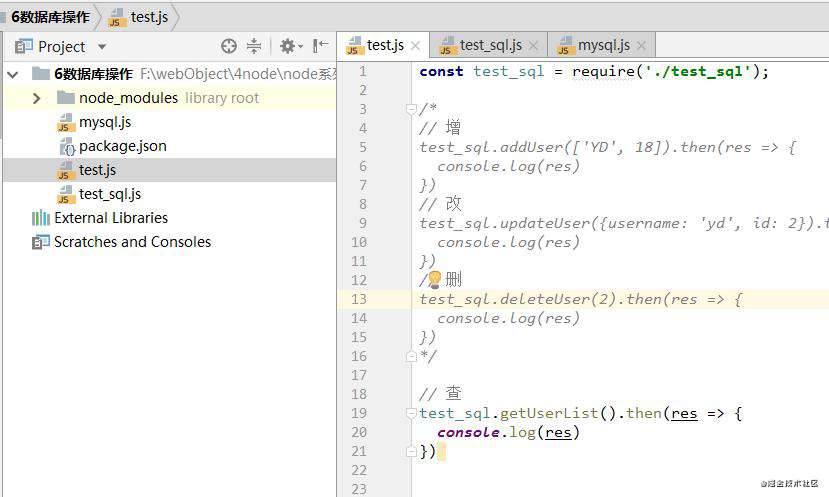Click the External Libraries icon
Screen dimensions: 829x497
click(x=41, y=218)
